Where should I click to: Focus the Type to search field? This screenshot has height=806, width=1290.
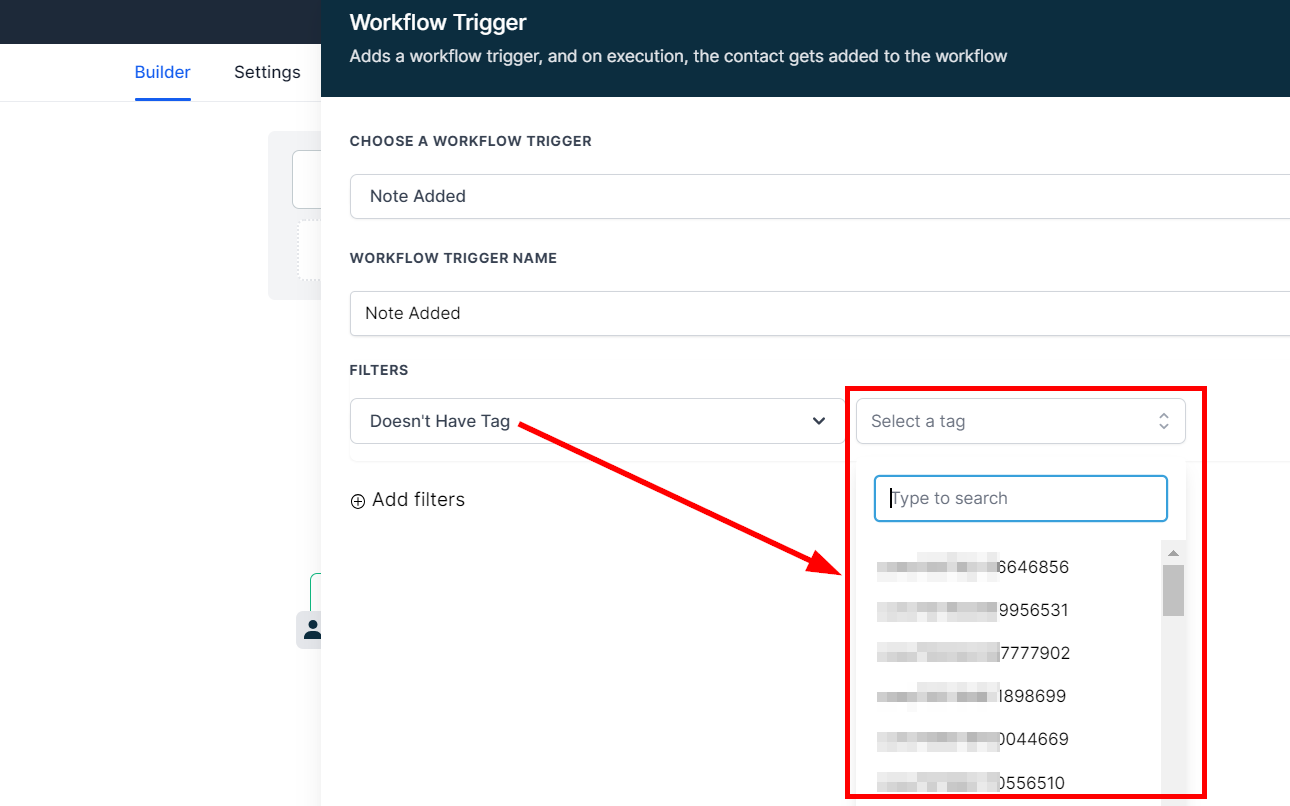pyautogui.click(x=1020, y=498)
